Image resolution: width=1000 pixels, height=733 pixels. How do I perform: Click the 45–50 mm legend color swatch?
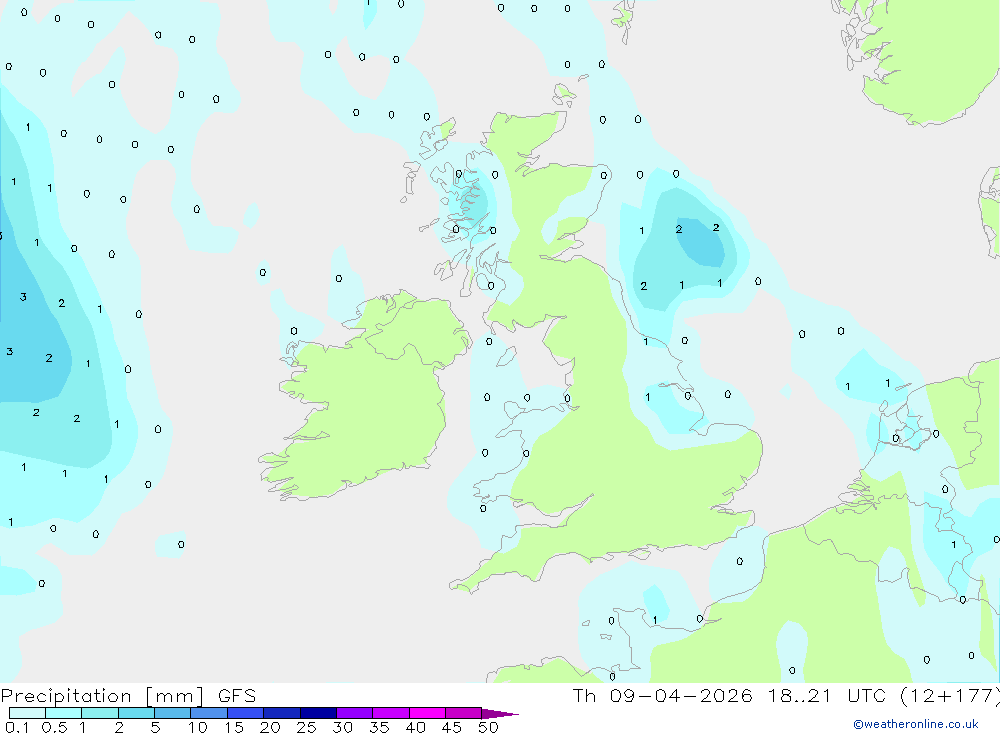[463, 713]
